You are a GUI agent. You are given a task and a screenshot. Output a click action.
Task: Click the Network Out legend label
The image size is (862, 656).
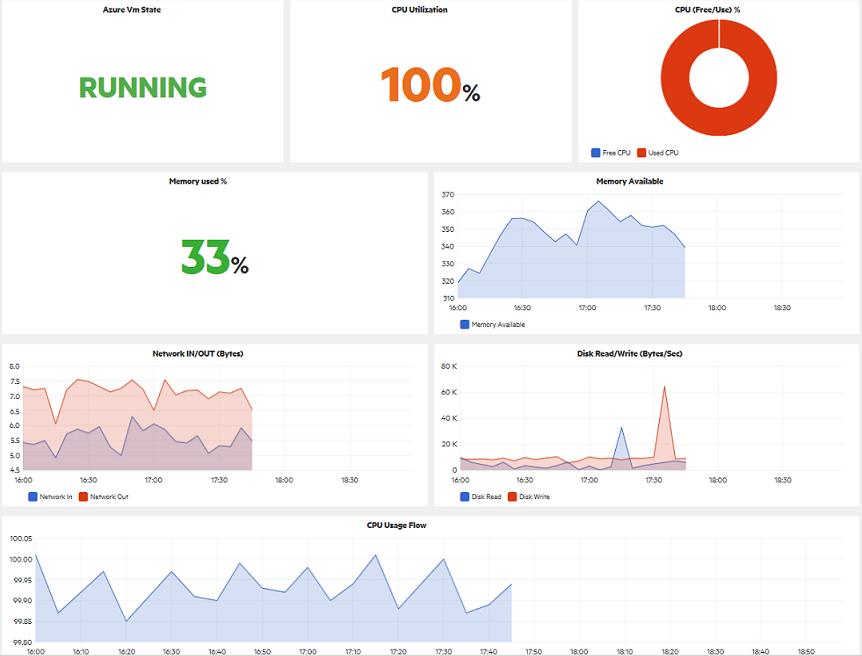tap(109, 497)
